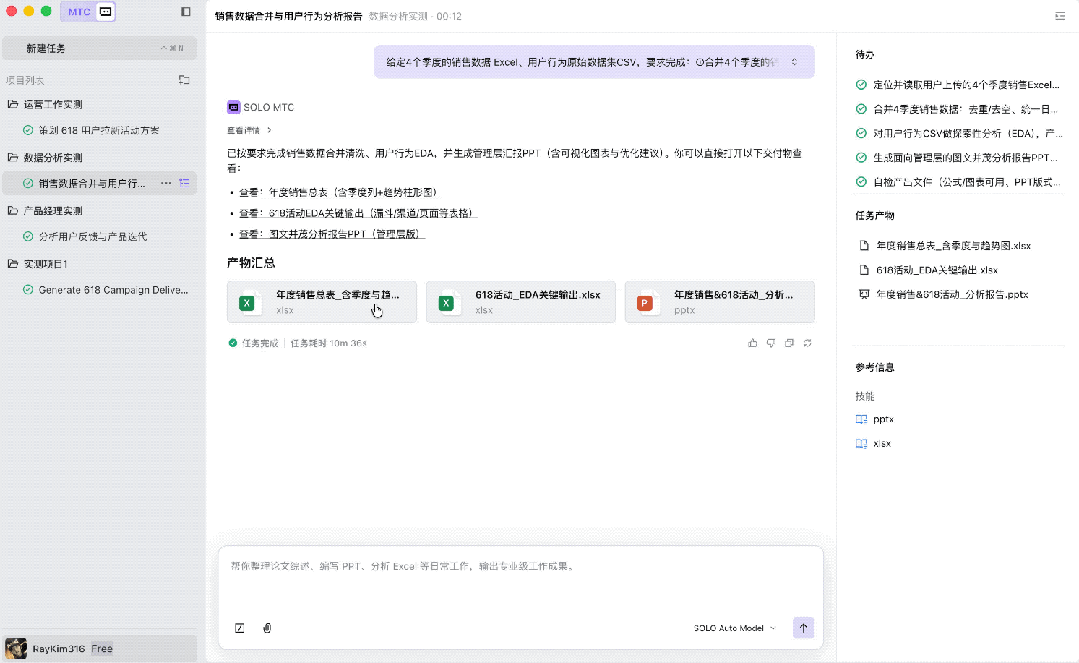Image resolution: width=1079 pixels, height=663 pixels.
Task: Click the copy response icon
Action: pos(789,343)
